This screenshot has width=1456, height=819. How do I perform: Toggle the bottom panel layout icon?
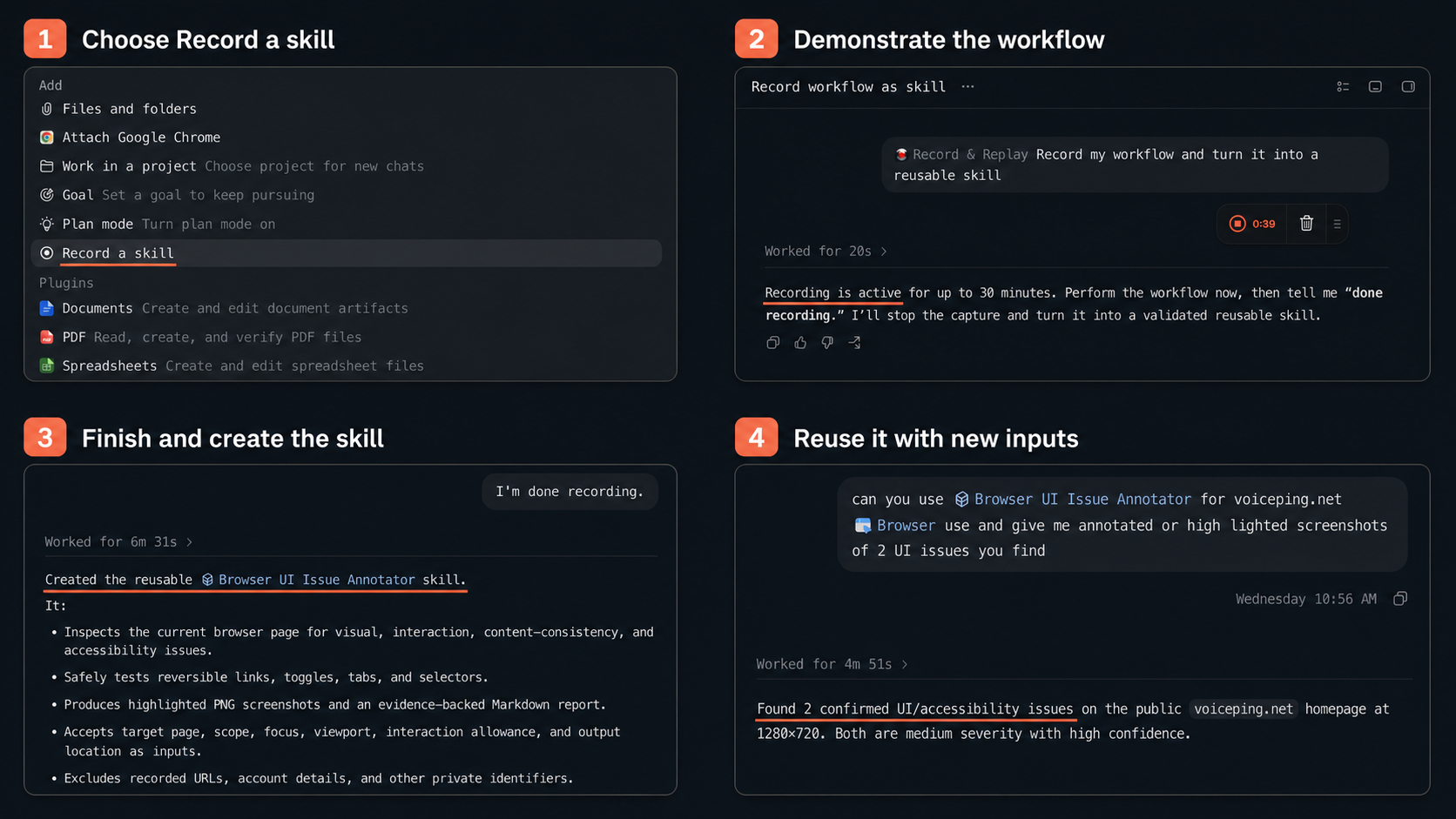point(1375,87)
